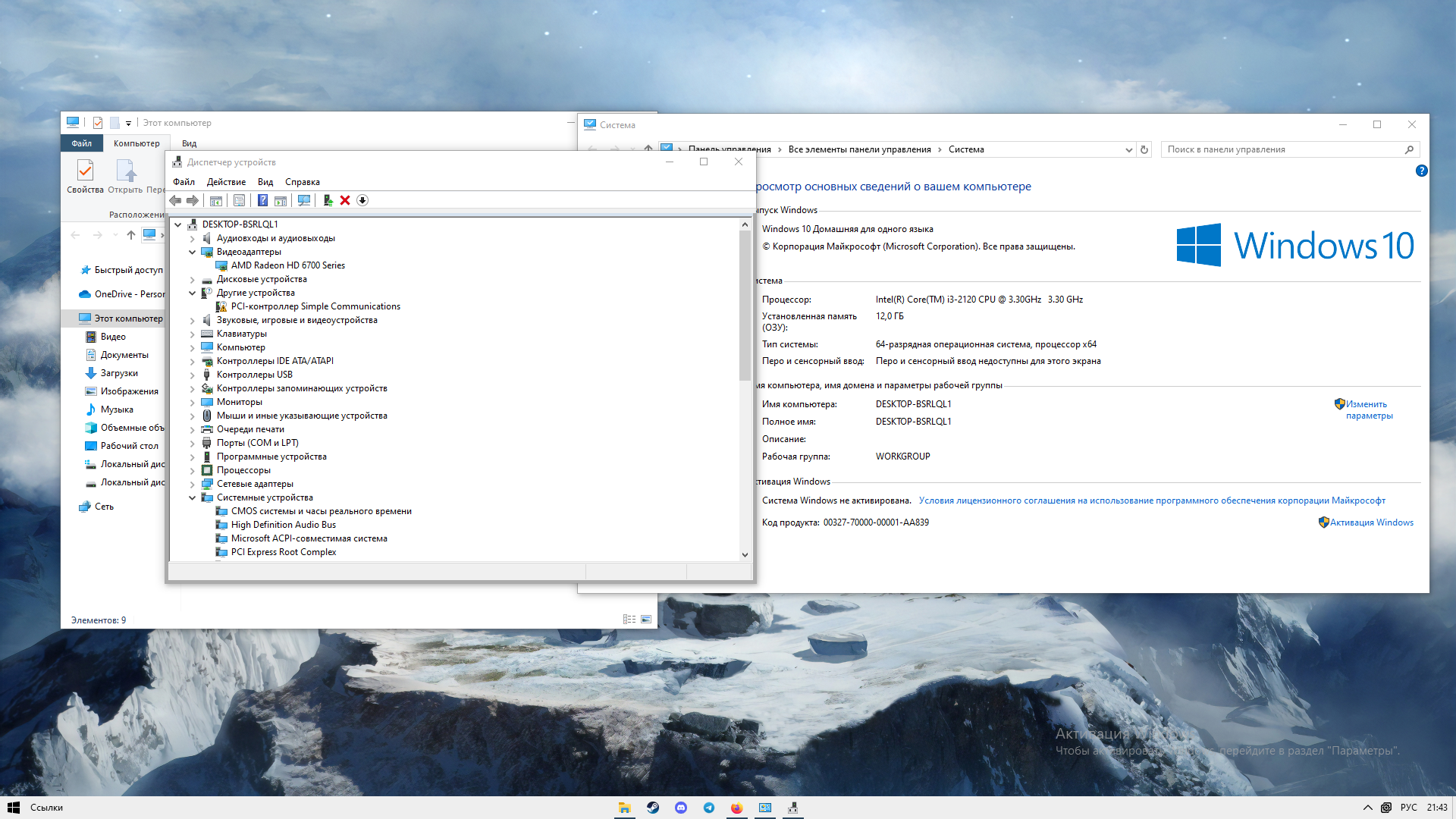The image size is (1456, 819).
Task: Toggle action pane icon in Device Manager toolbar
Action: point(281,200)
